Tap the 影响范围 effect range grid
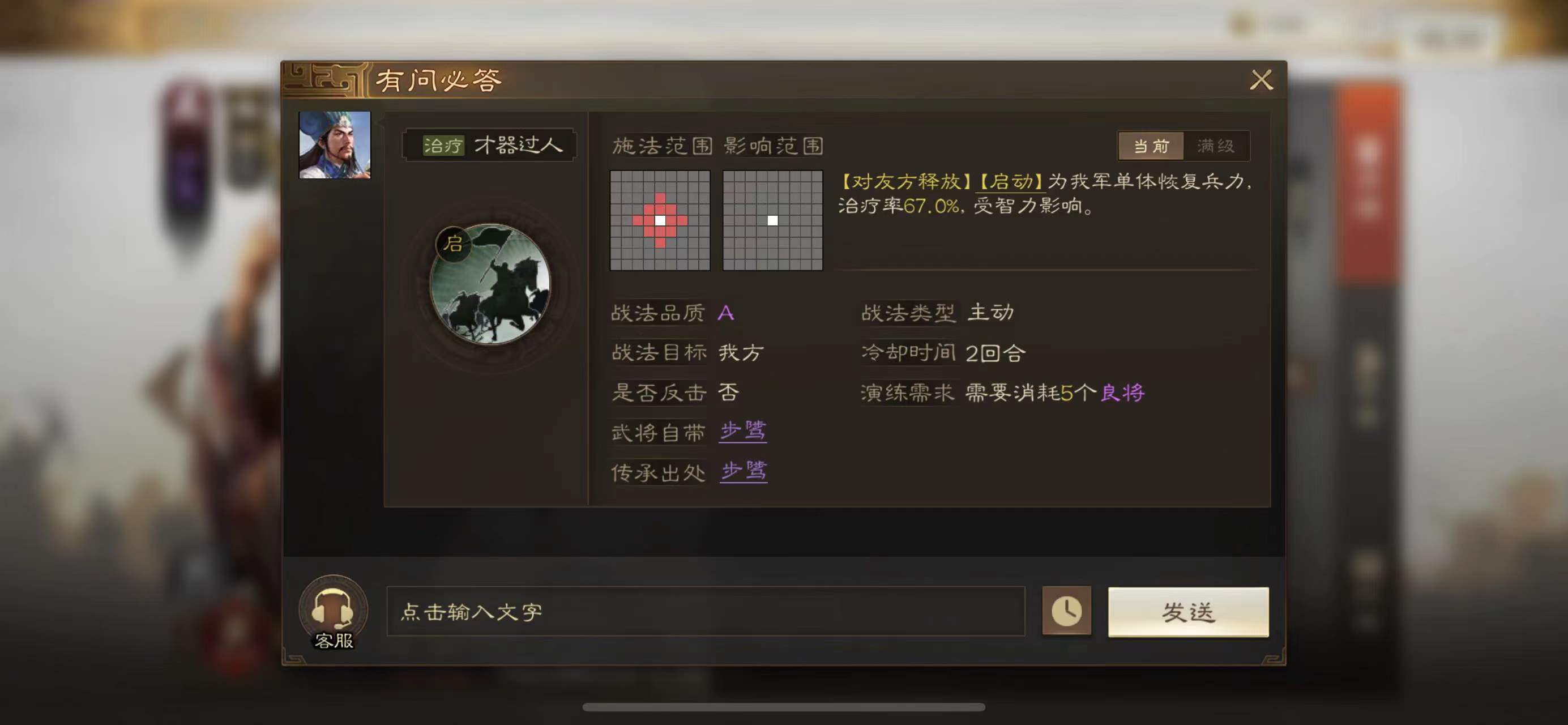 coord(772,220)
